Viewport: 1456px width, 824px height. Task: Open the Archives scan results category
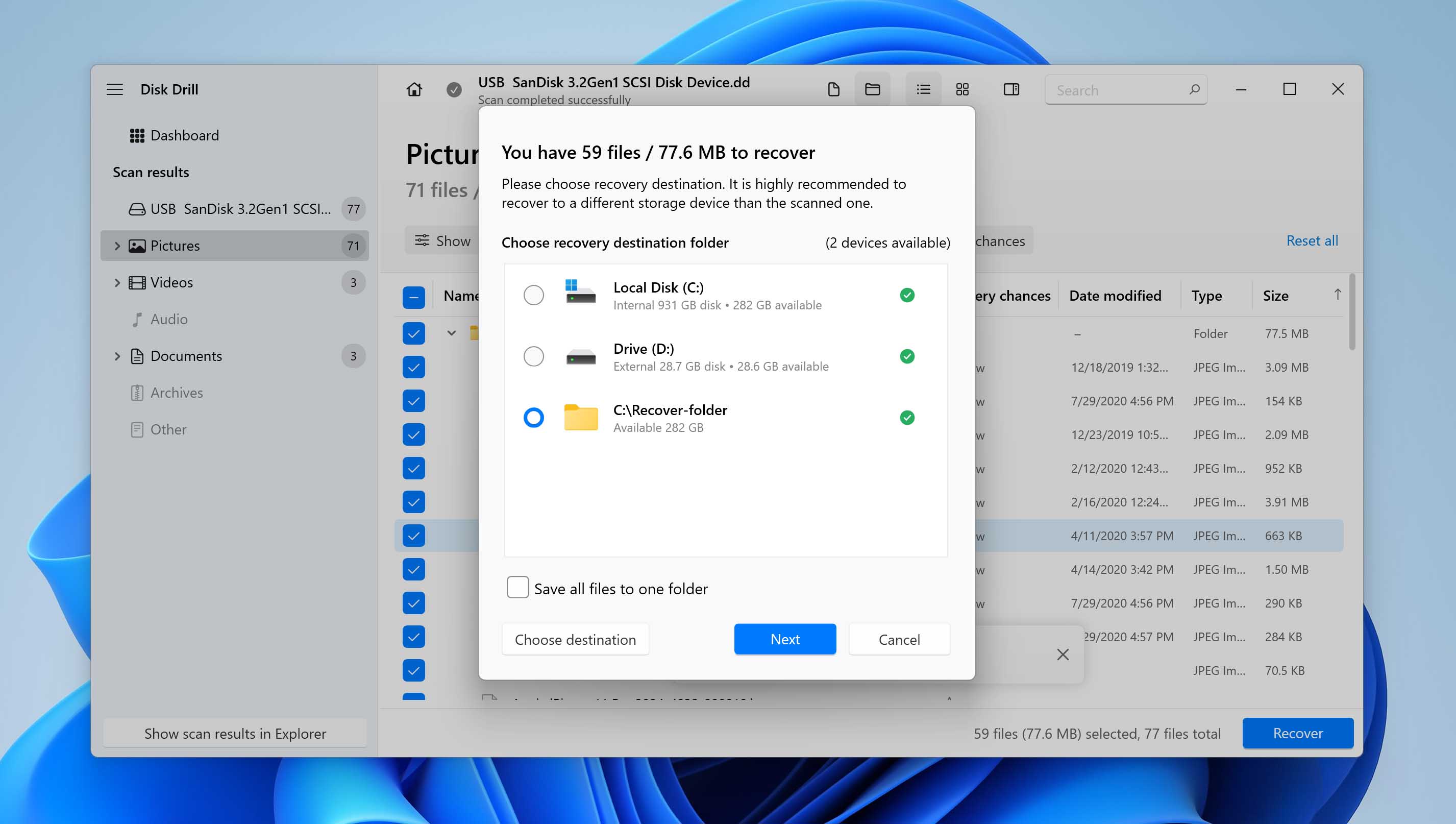click(176, 392)
